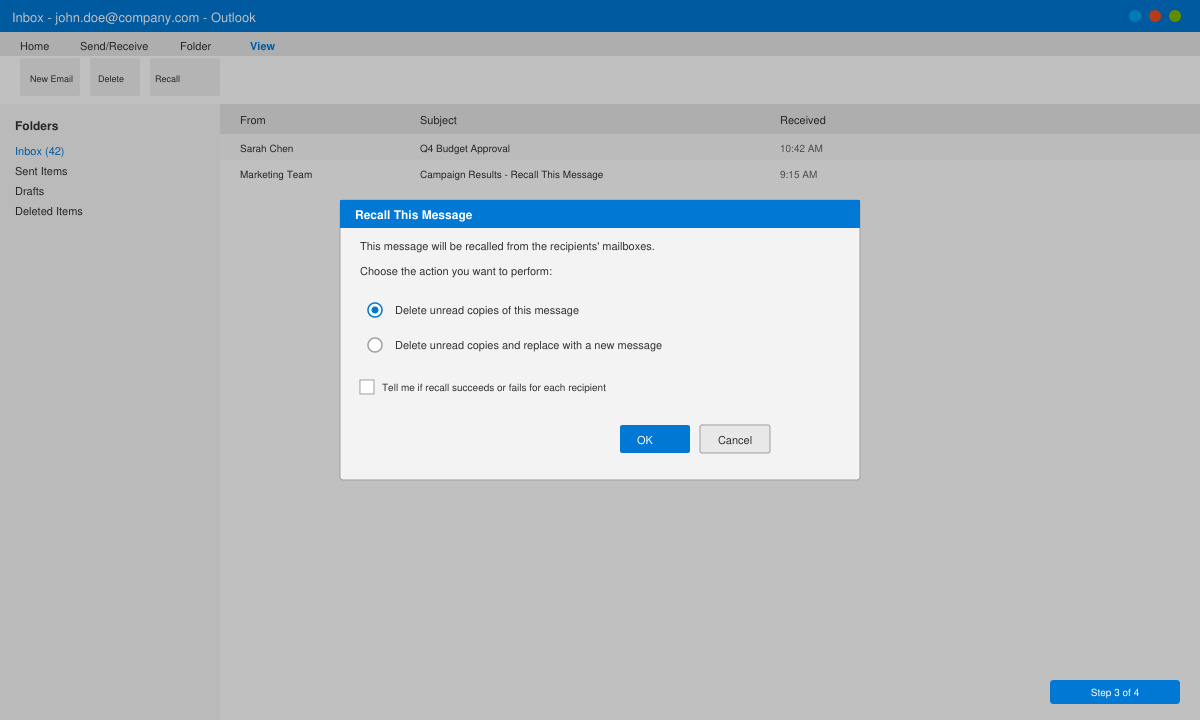Click the blue window control circle
The image size is (1200, 720).
point(1135,16)
